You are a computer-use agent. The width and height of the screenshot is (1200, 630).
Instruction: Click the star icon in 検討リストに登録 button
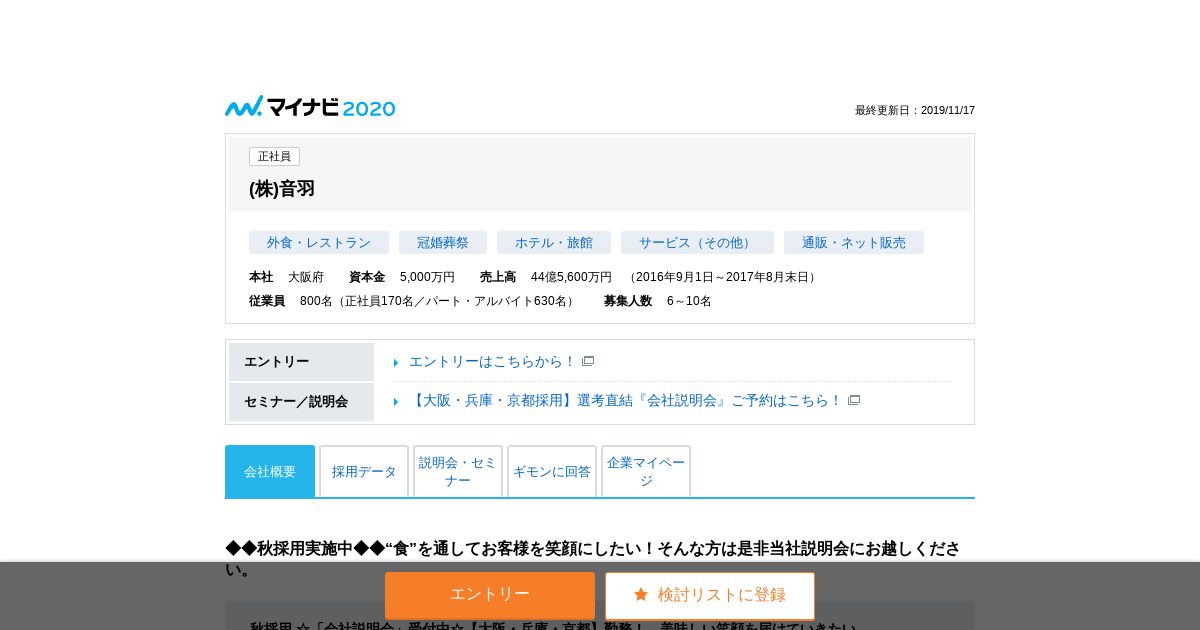(641, 595)
